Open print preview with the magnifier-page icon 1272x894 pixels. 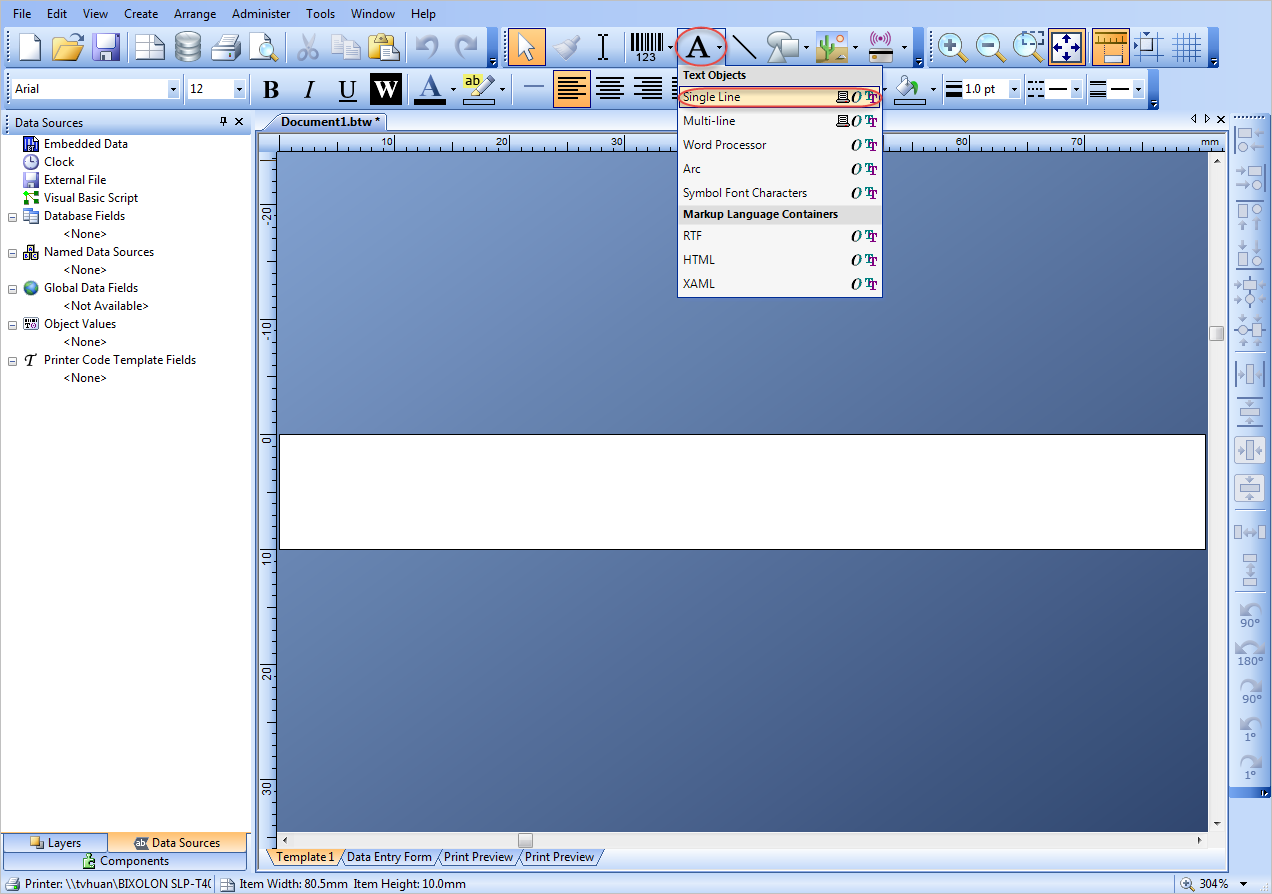263,47
